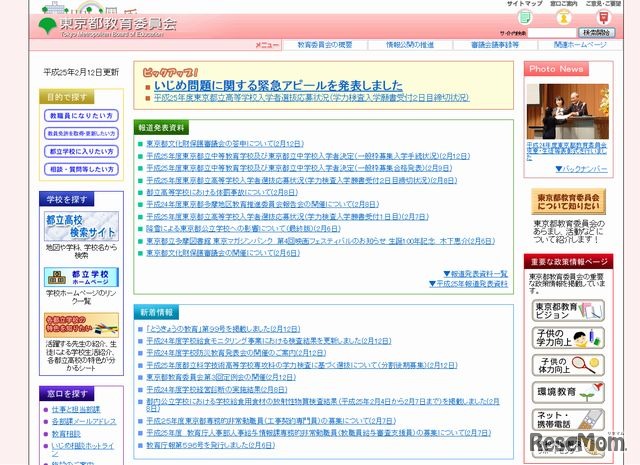Open いじめ問題に関する緊急アピール pickup link
640x465 pixels.
tap(278, 86)
